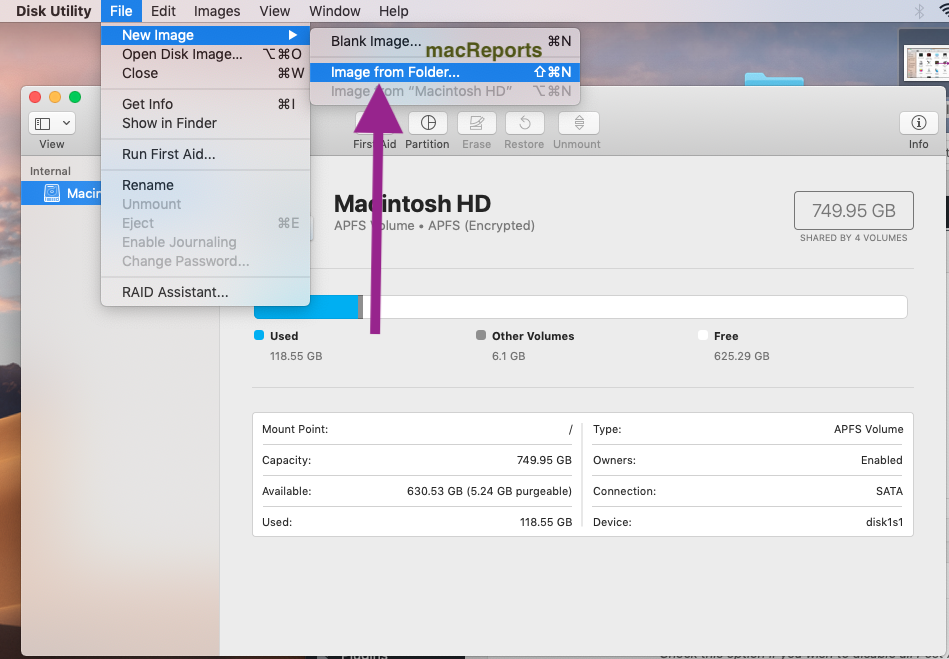Open the Window menu
Viewport: 949px width, 659px height.
pos(335,11)
